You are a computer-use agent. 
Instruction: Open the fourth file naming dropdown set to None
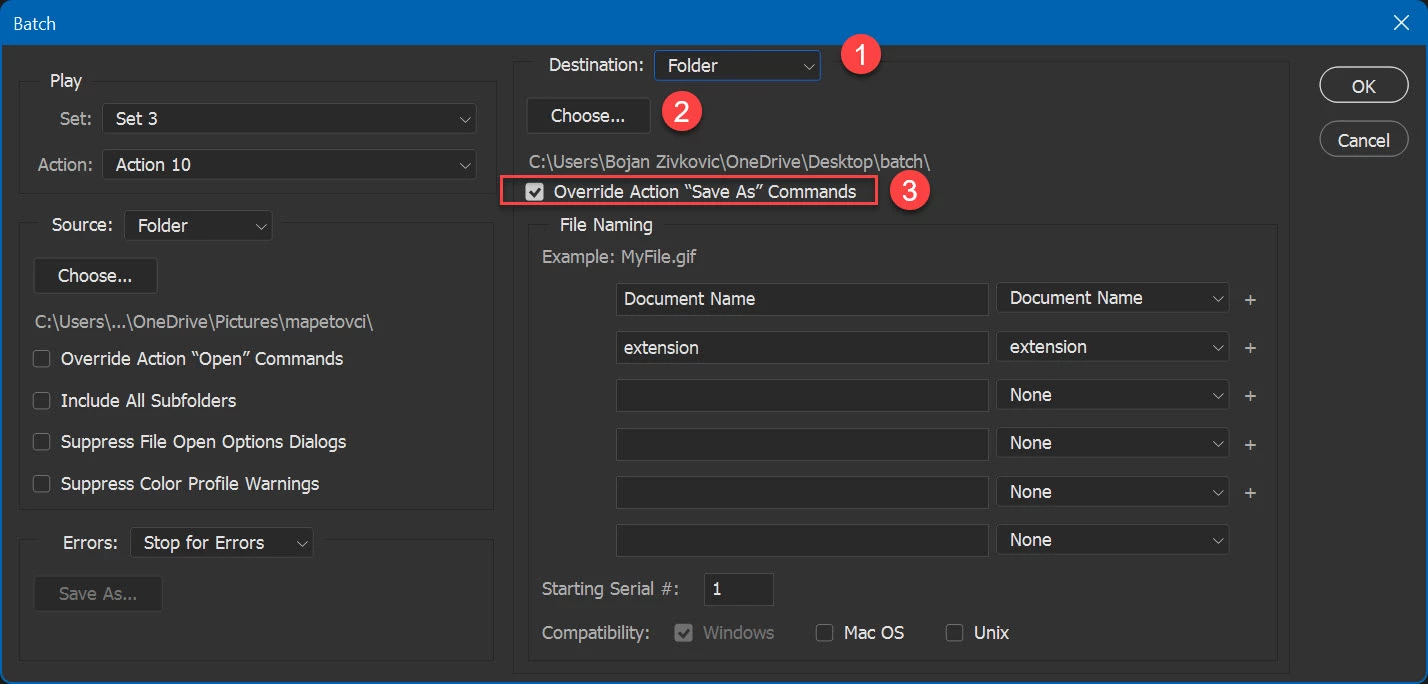(1112, 443)
